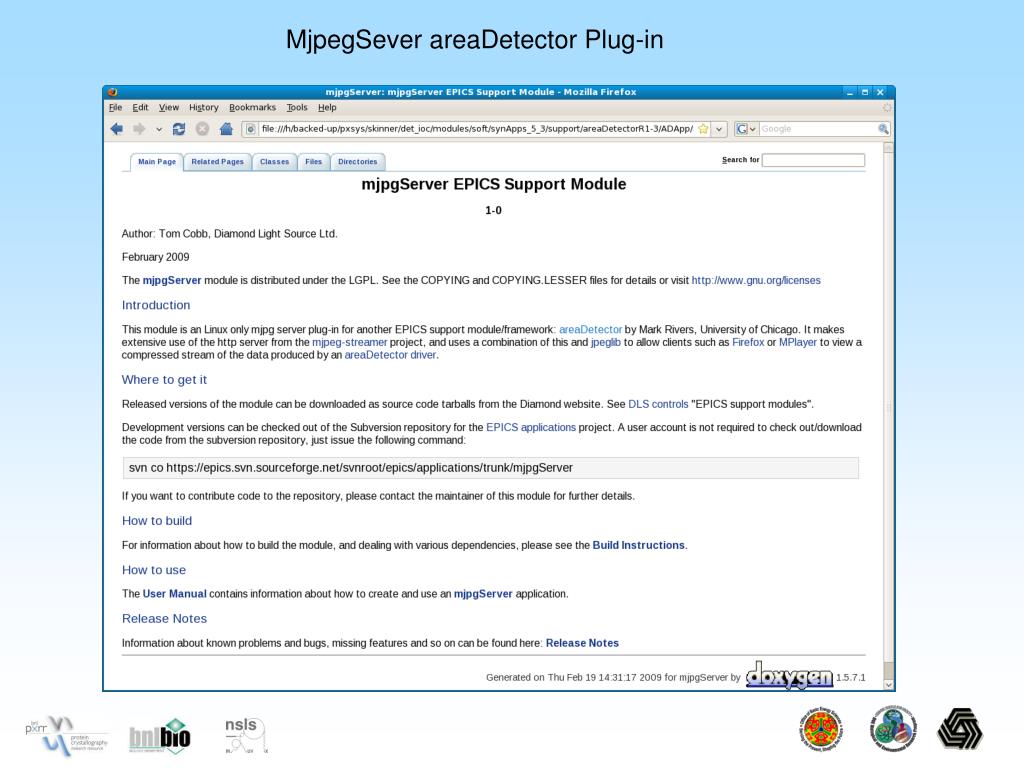1024x768 pixels.
Task: Follow the mjpgServer link in license sentence
Action: pos(172,280)
